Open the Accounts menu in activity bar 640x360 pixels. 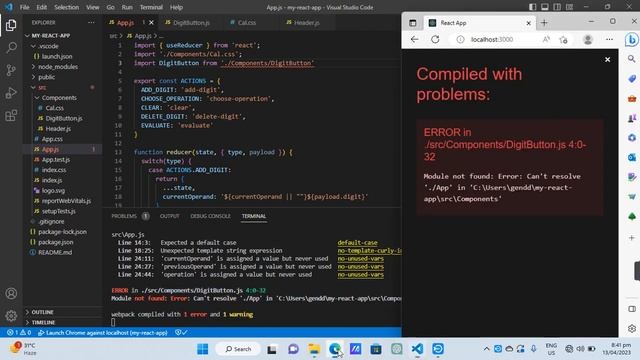point(11,293)
